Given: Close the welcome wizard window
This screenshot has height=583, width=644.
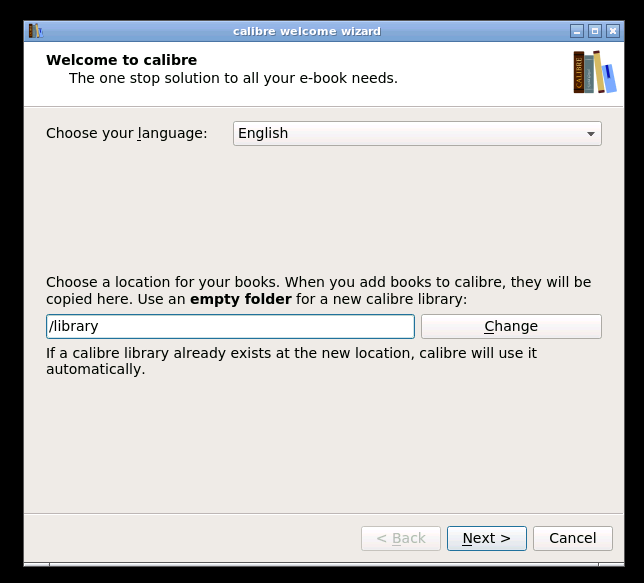Looking at the screenshot, I should [613, 31].
